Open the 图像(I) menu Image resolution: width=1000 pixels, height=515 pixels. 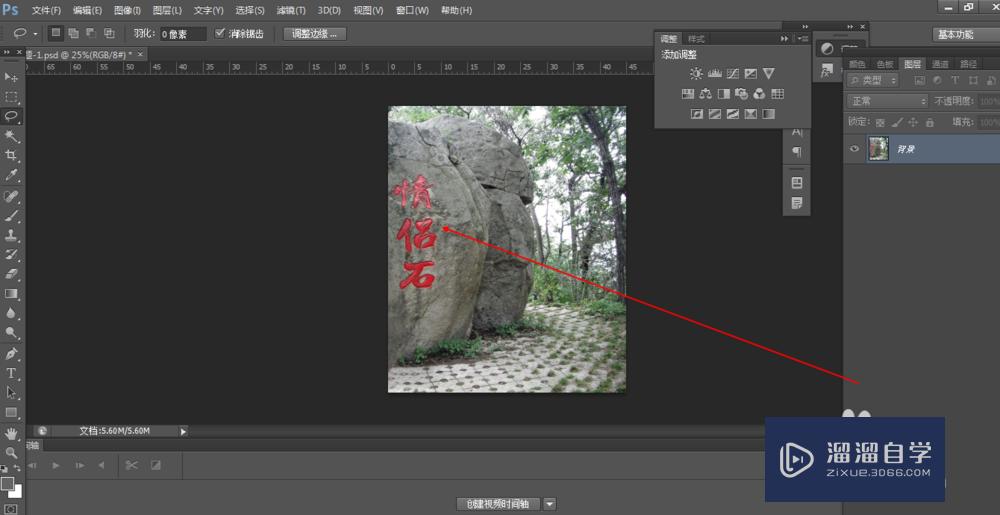pyautogui.click(x=128, y=11)
